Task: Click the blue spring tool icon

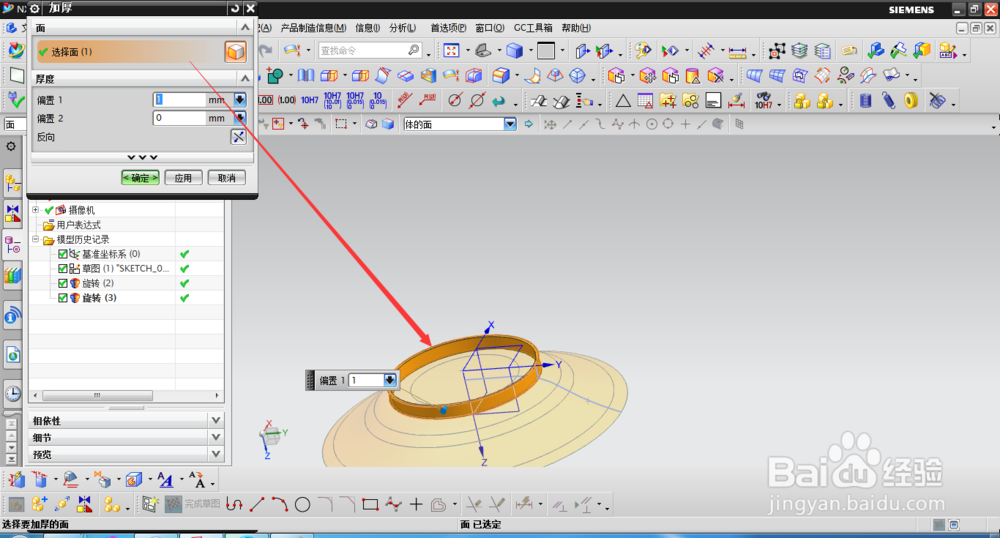Action: coord(888,100)
